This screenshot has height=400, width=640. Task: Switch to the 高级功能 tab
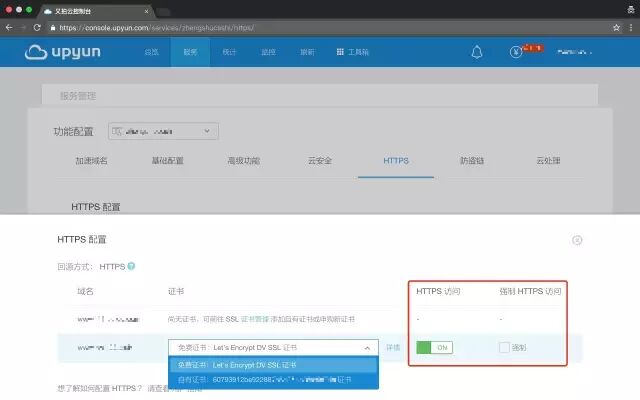point(244,161)
